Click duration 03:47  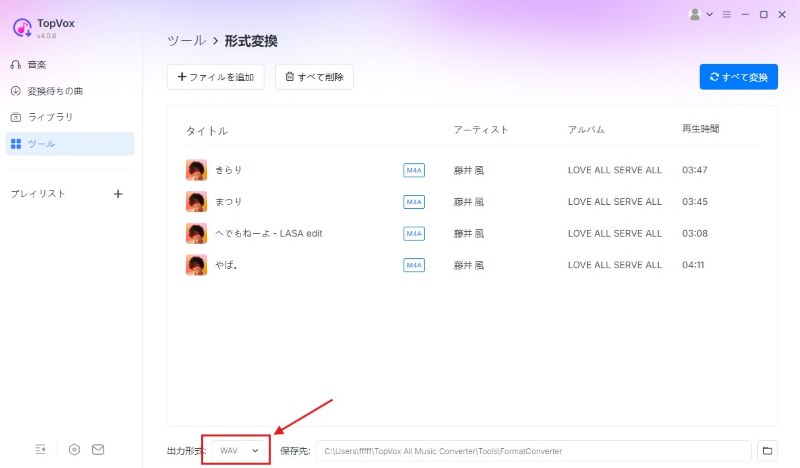coord(695,170)
